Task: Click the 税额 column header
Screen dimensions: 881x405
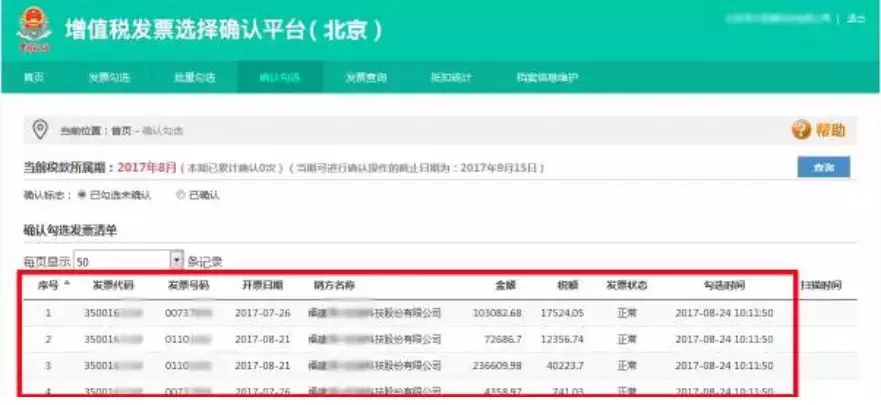Action: pyautogui.click(x=569, y=285)
